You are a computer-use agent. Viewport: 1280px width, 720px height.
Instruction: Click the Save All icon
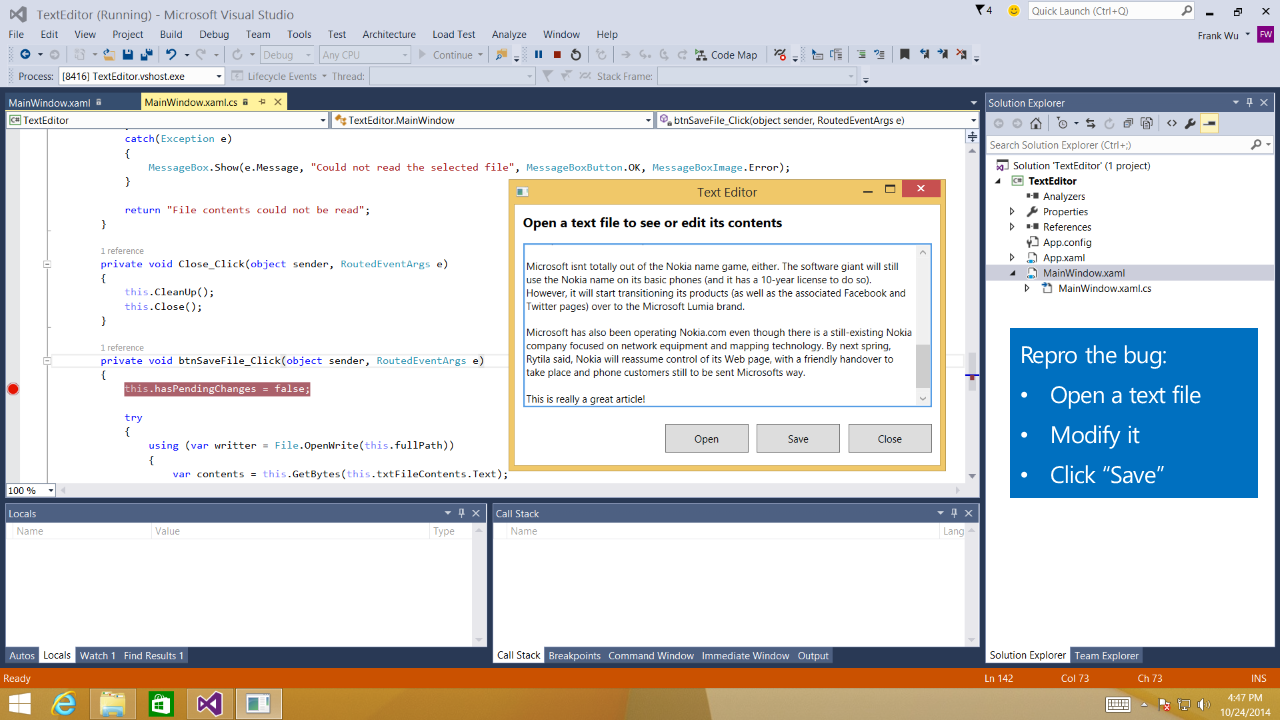(x=146, y=54)
